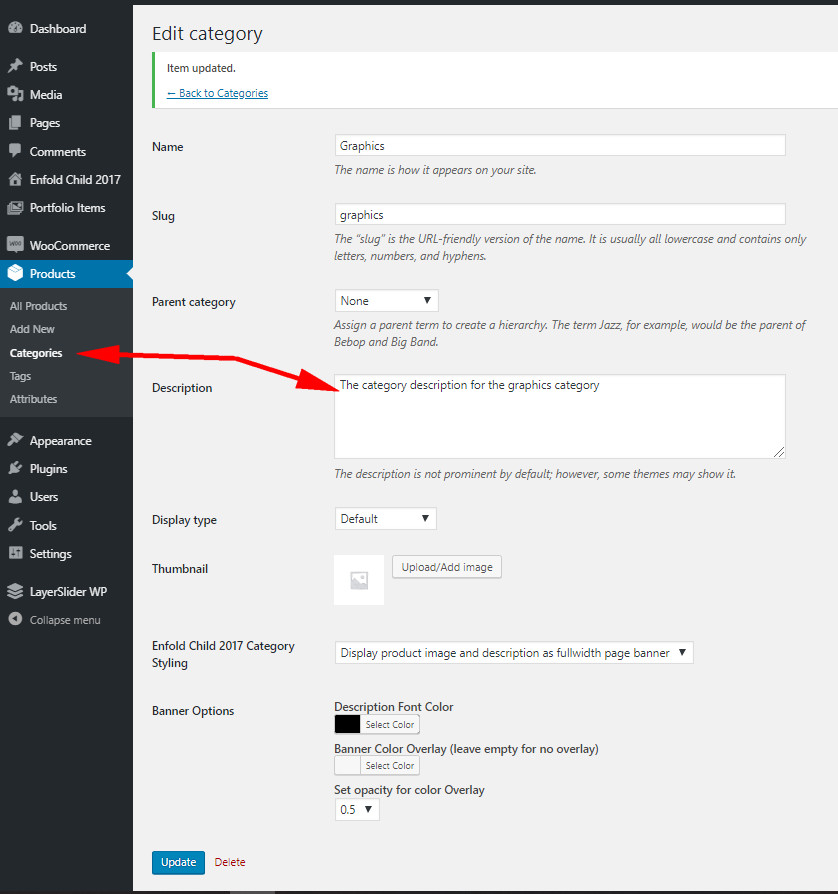Open the overlay opacity dropdown

(x=357, y=809)
